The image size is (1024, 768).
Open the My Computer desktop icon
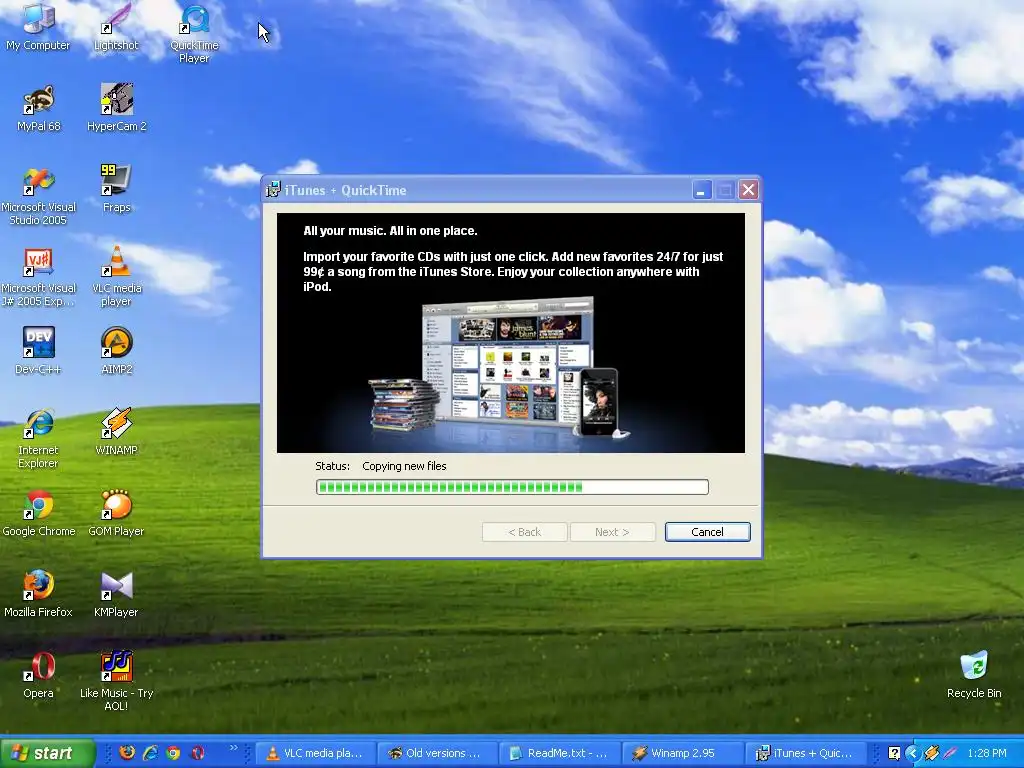(38, 27)
